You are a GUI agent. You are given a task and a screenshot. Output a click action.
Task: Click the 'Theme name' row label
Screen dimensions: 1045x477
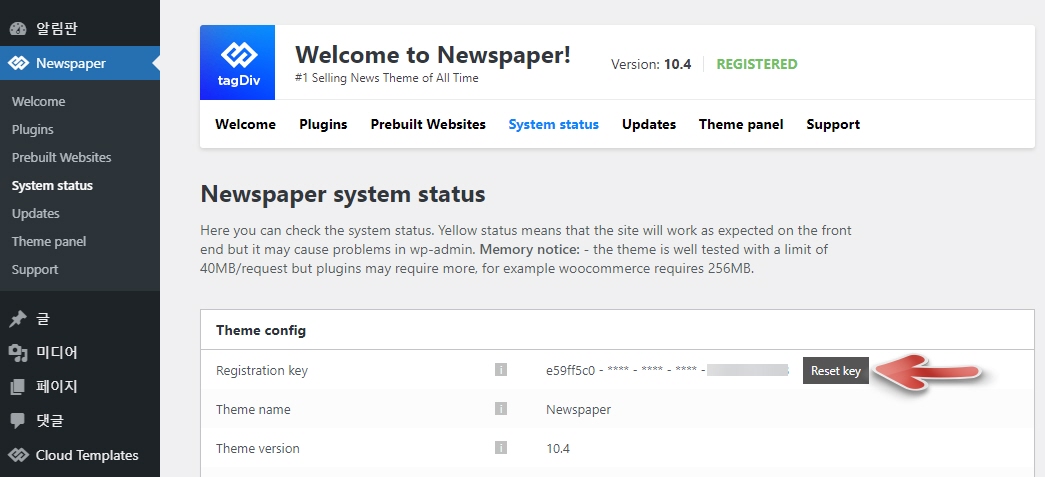point(253,409)
